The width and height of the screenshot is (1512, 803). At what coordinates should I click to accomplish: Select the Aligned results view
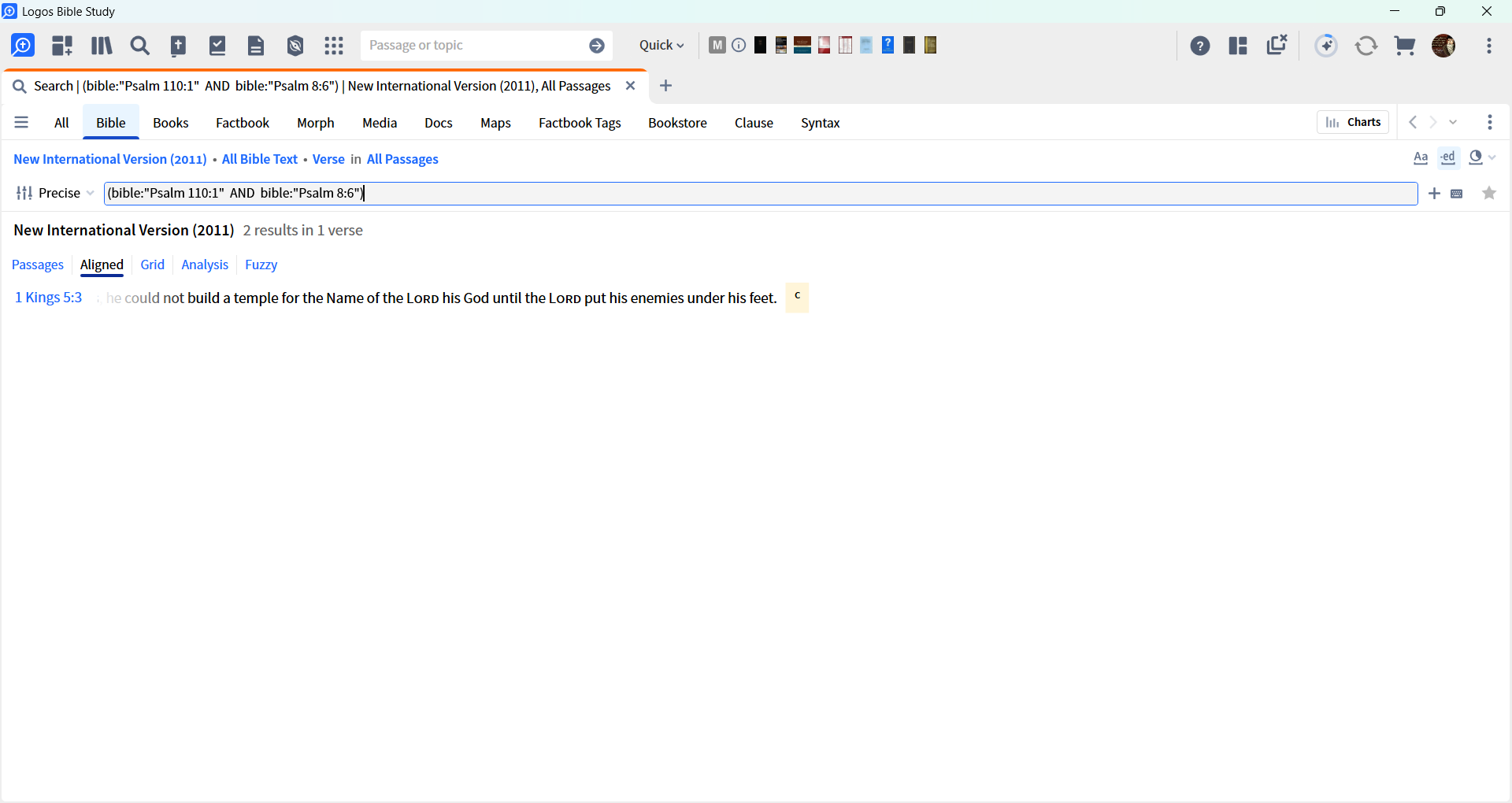coord(102,265)
